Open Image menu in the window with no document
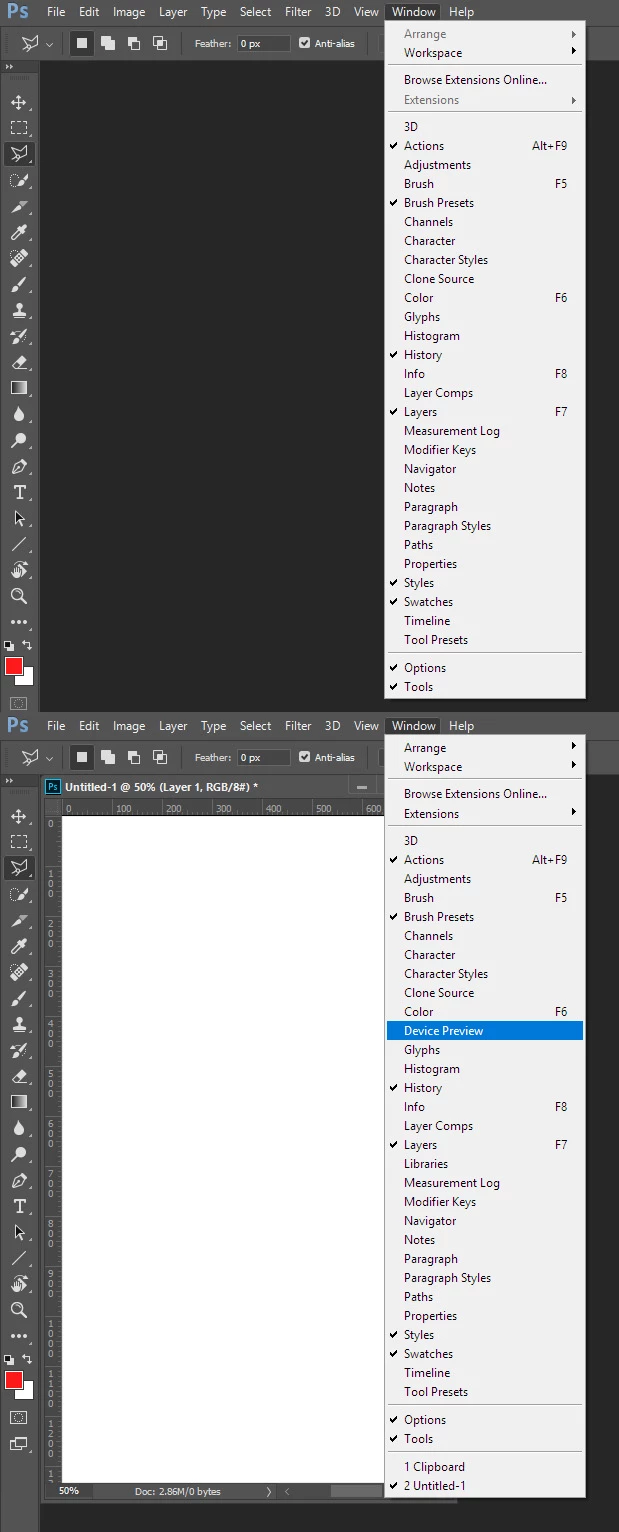Viewport: 619px width, 1532px height. [x=129, y=12]
